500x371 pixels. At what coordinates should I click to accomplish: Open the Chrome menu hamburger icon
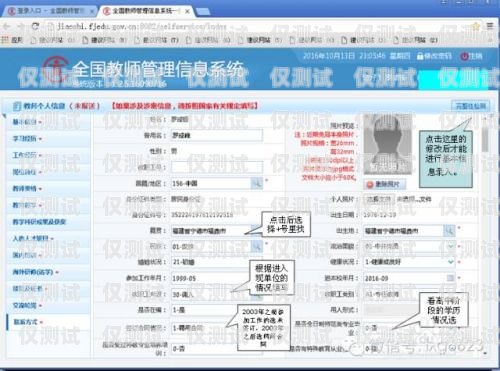[x=490, y=26]
